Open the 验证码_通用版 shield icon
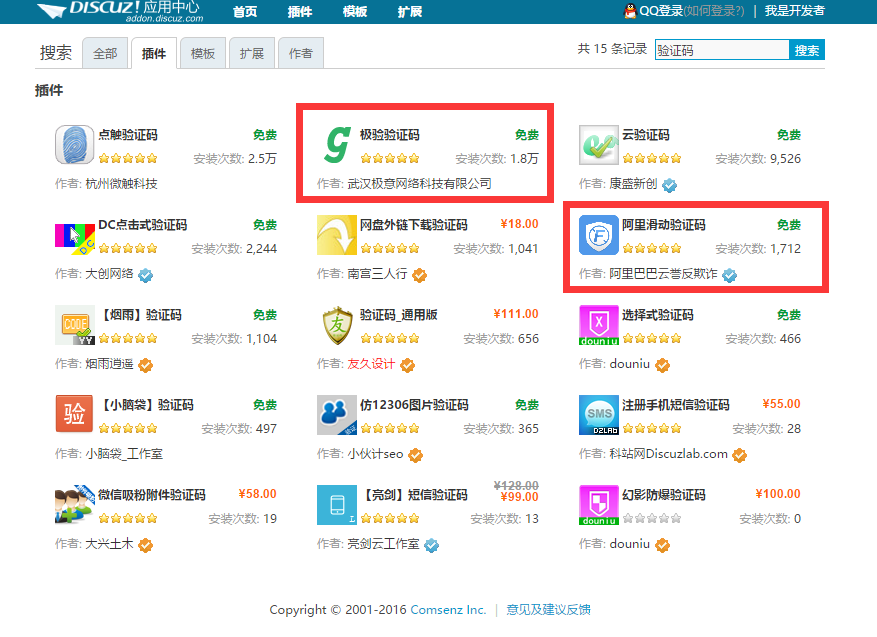This screenshot has width=877, height=637. (337, 325)
